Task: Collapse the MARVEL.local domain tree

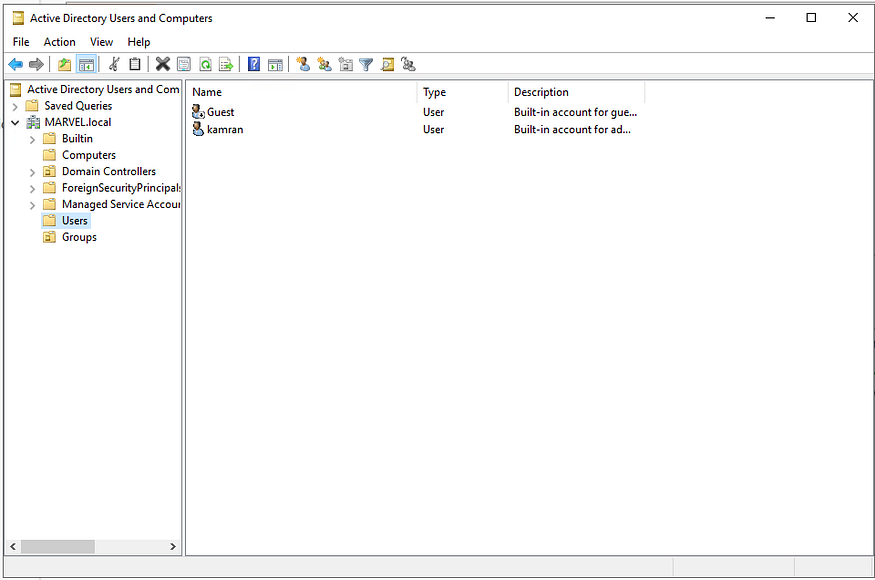Action: [14, 121]
